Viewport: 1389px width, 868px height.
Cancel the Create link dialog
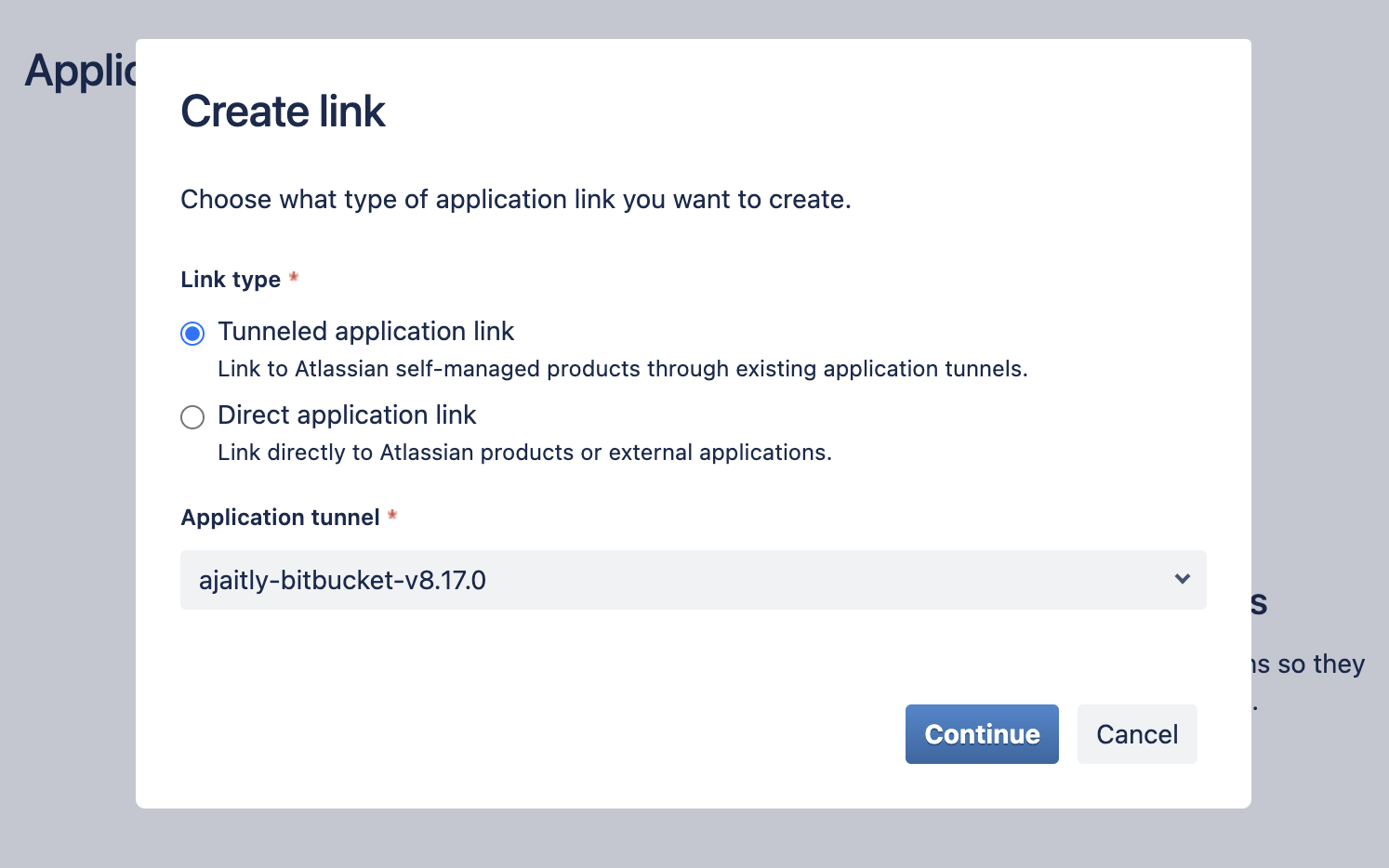1137,734
